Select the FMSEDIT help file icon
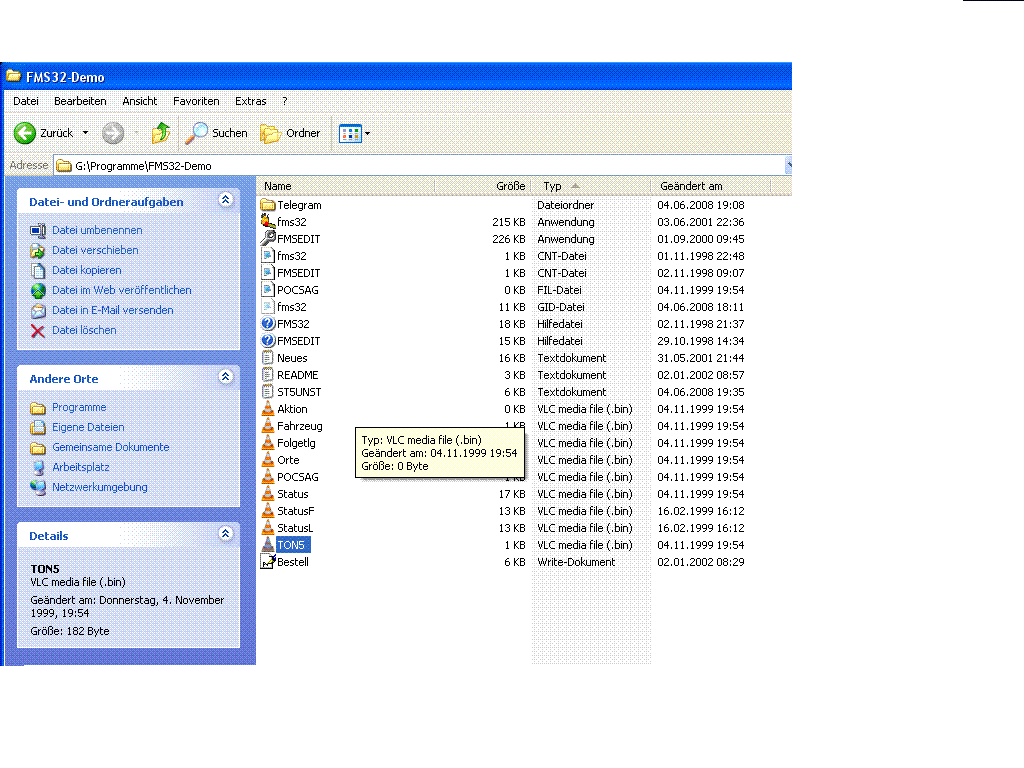 pyautogui.click(x=268, y=341)
